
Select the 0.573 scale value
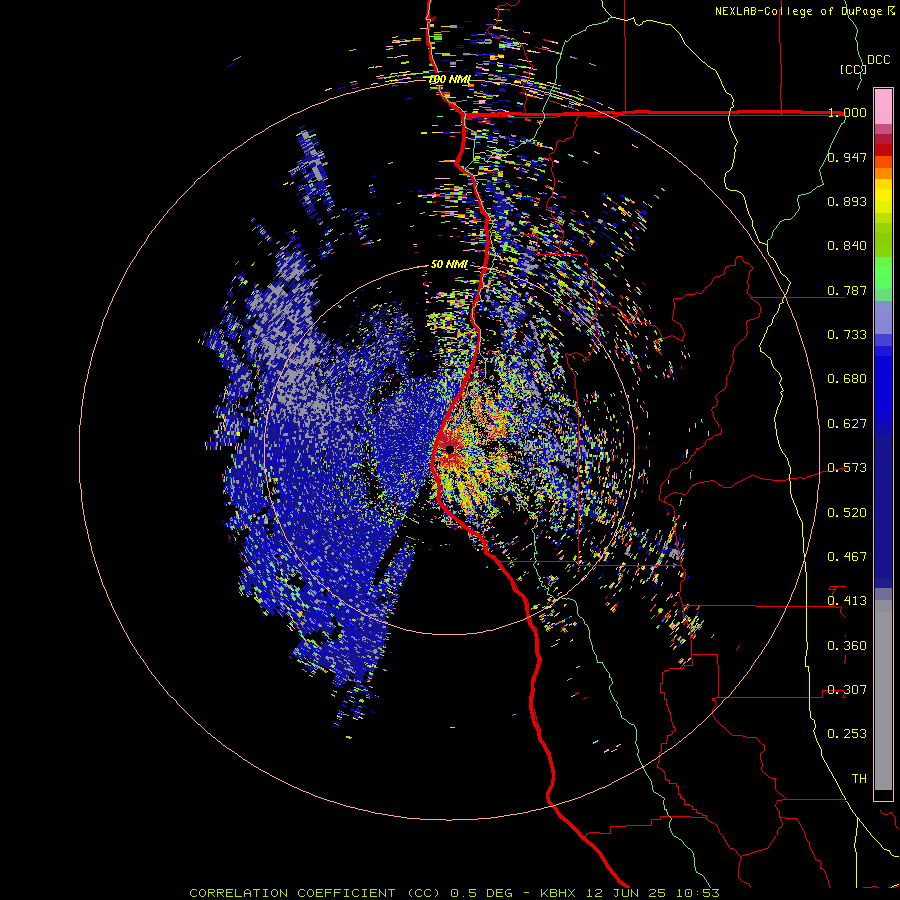(847, 468)
